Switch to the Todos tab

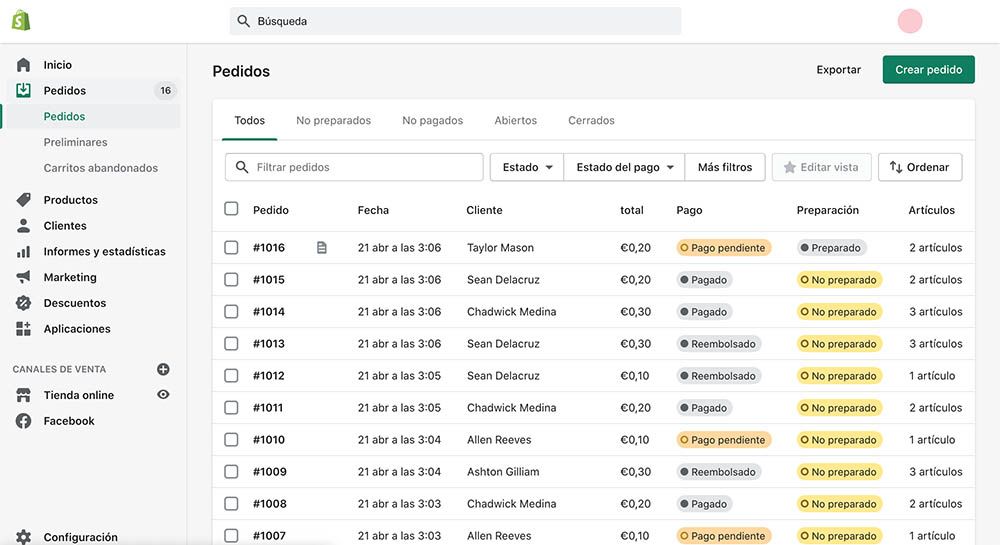(x=249, y=120)
